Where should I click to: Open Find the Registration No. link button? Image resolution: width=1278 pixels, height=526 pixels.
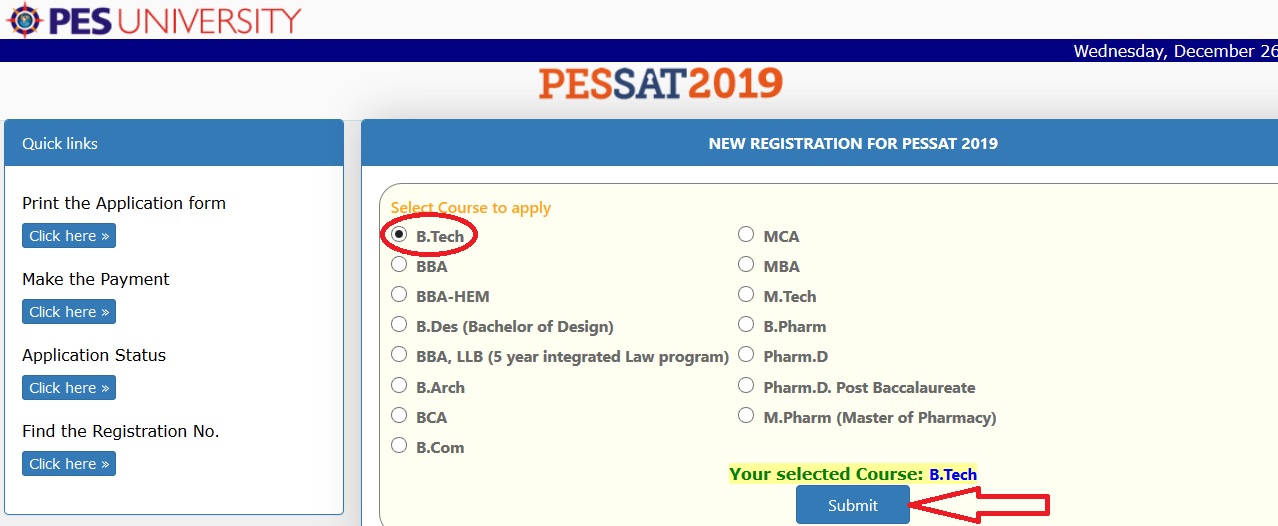tap(69, 464)
